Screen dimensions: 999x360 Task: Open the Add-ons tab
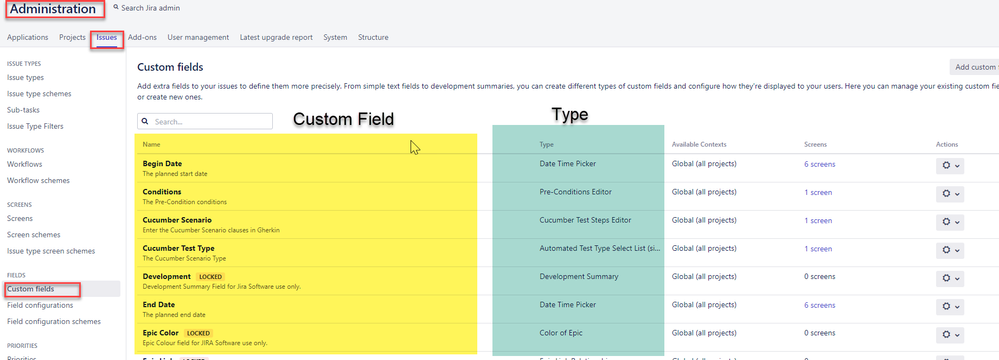click(142, 38)
